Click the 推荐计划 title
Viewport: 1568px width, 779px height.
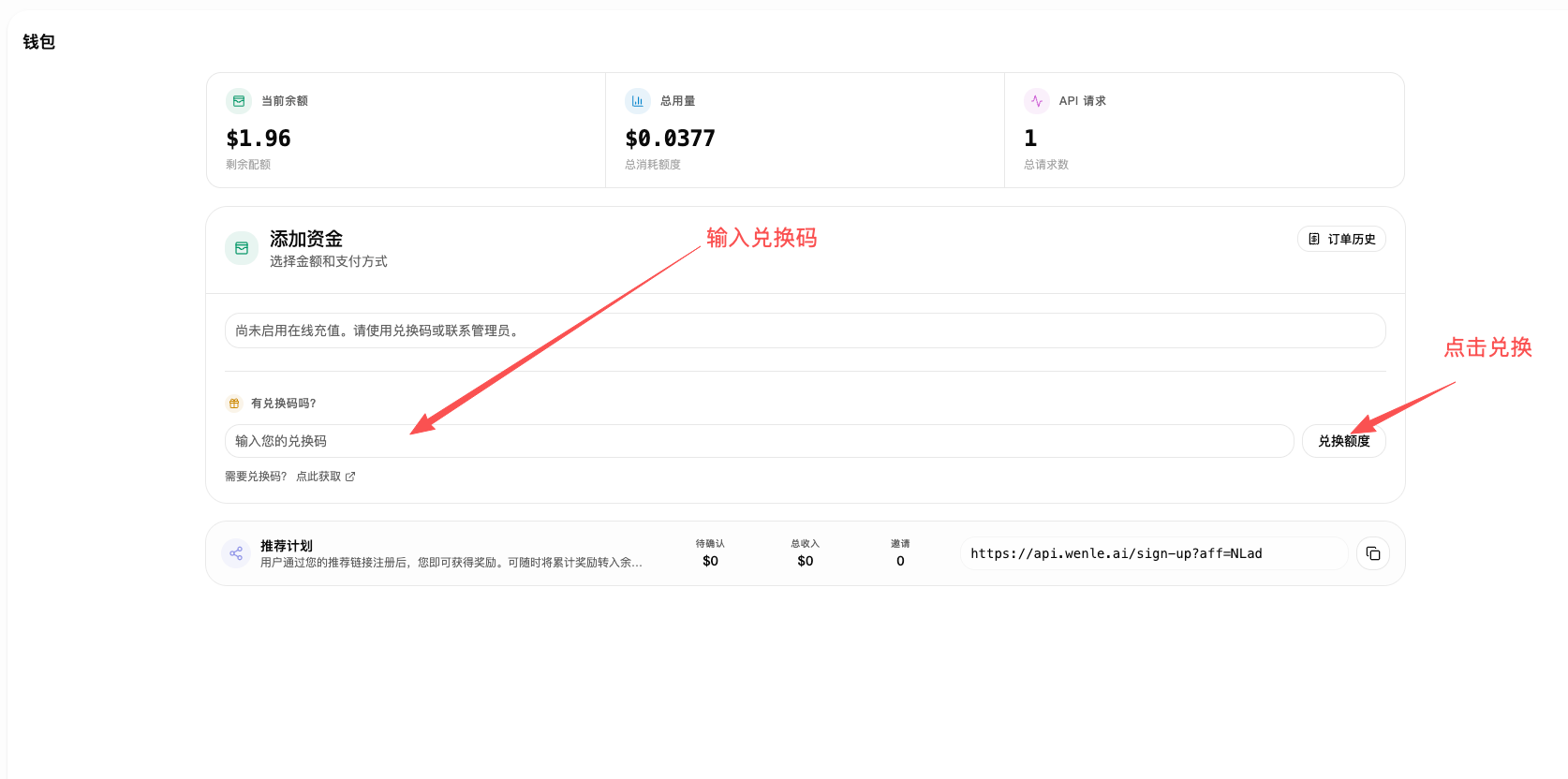click(287, 546)
